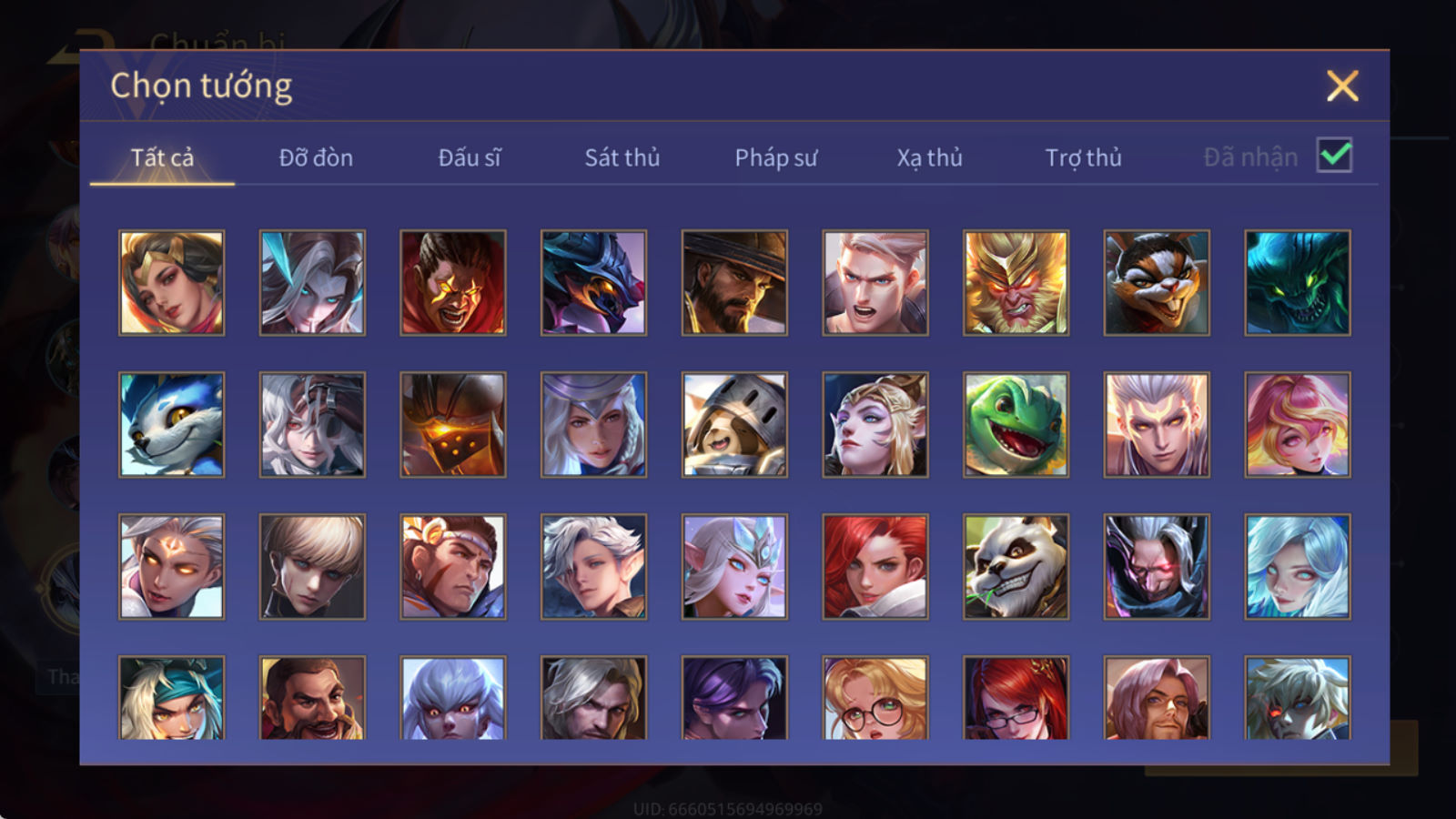Close the Chọn tướng dialog
The height and width of the screenshot is (819, 1456).
1342,86
